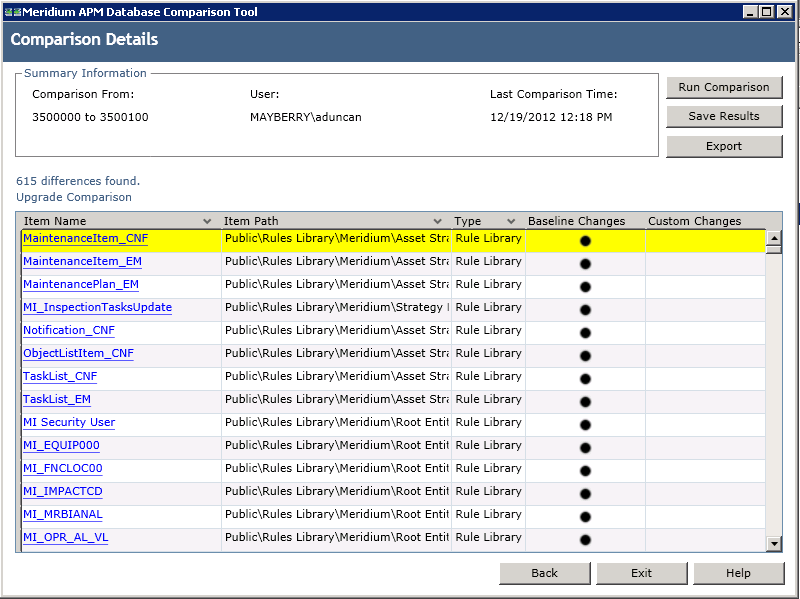Screen dimensions: 800x599
Task: Open MI_InspectionTasksUpdate rule library link
Action: click(97, 307)
